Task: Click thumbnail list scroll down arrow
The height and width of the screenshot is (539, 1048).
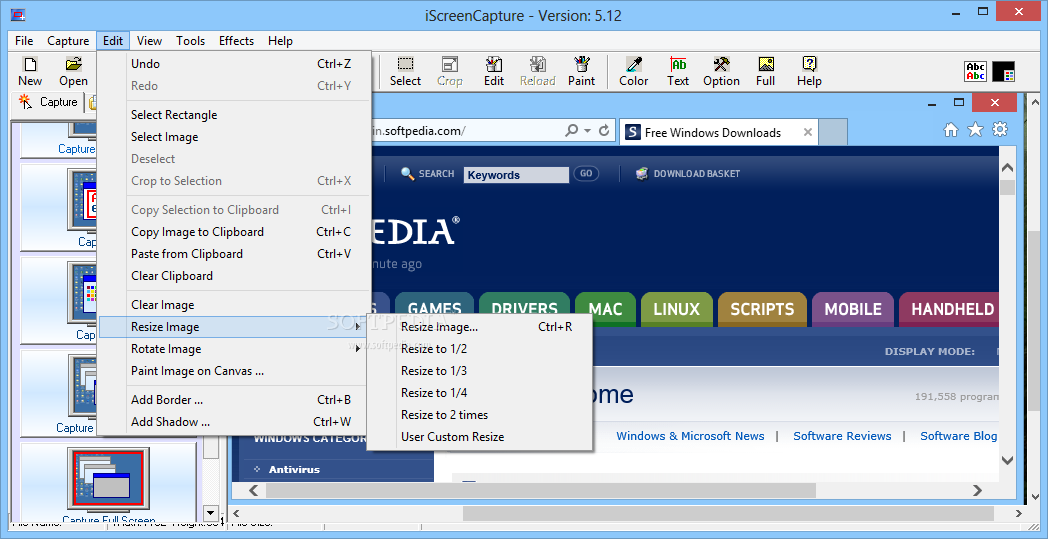Action: tap(211, 514)
